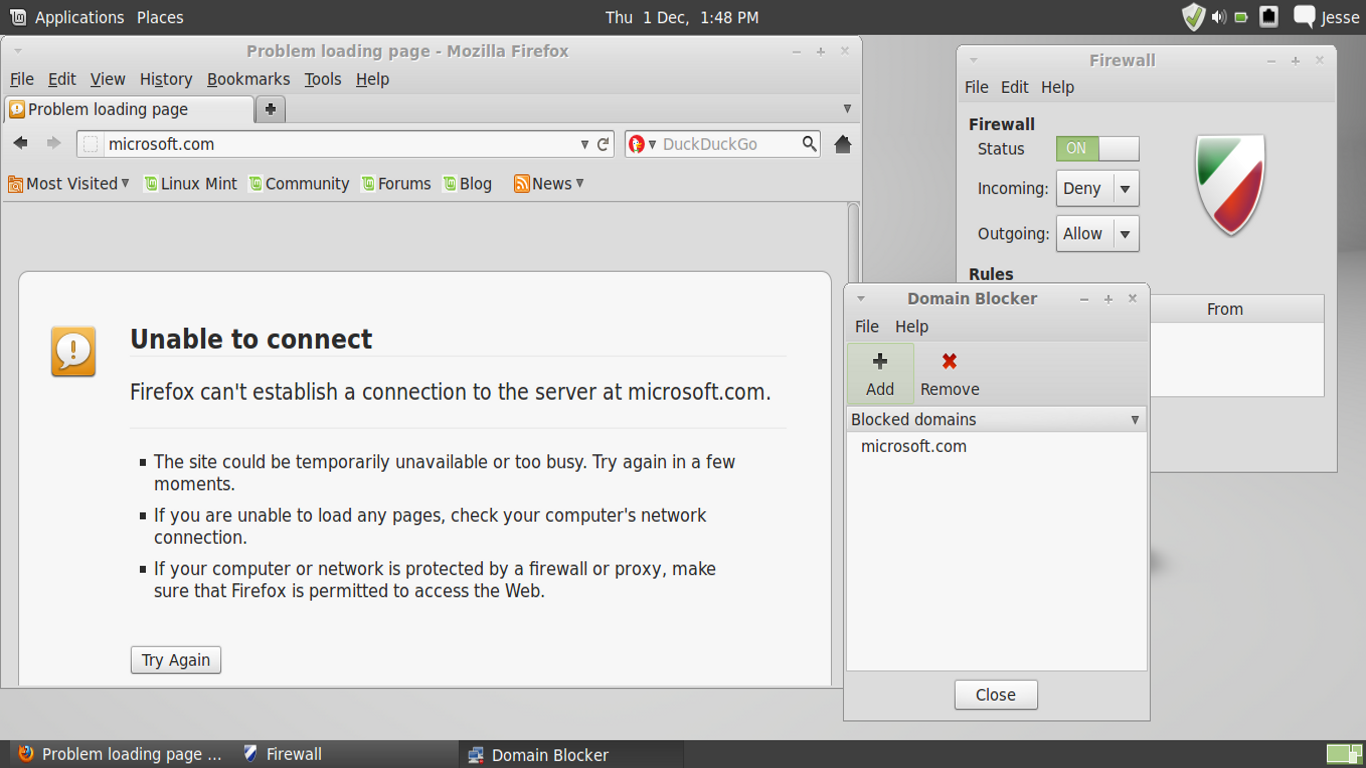Click the clock showing Thu 1 Dec
Screen dimensions: 1366x768
[682, 17]
